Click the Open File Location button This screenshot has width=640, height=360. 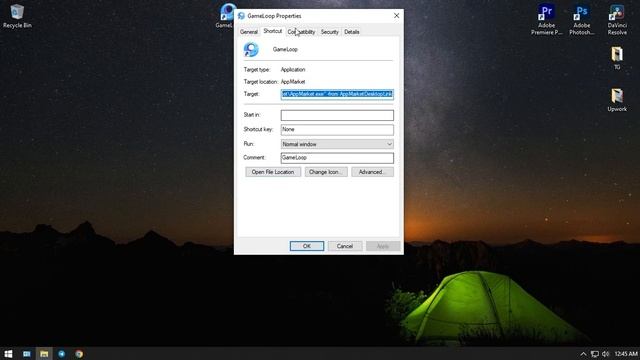[x=273, y=172]
